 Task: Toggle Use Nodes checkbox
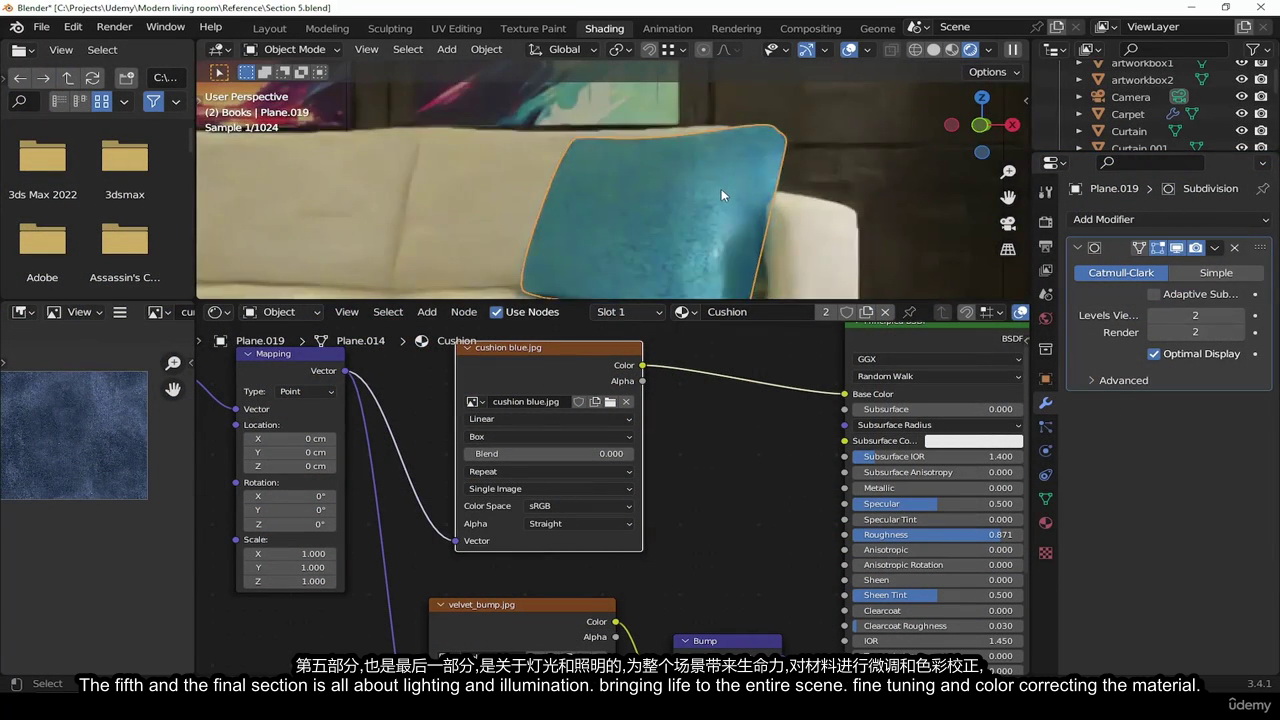point(496,312)
